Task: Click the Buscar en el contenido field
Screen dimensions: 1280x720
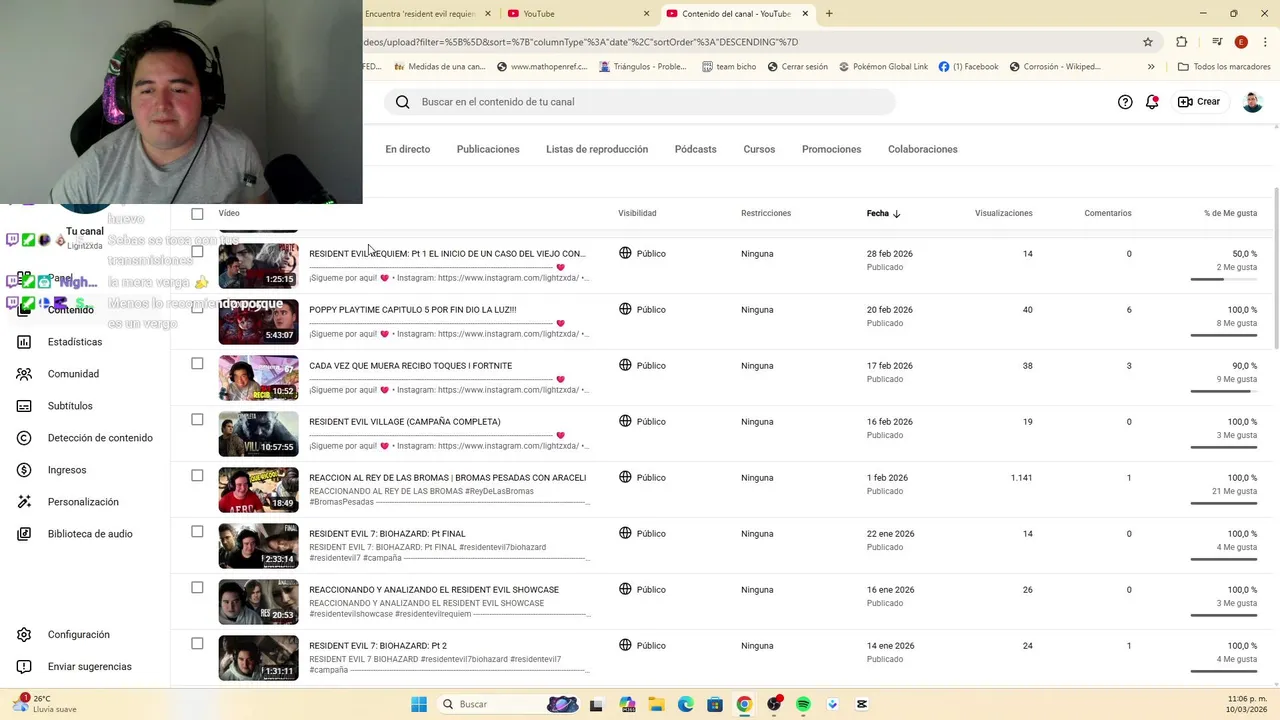Action: tap(640, 102)
